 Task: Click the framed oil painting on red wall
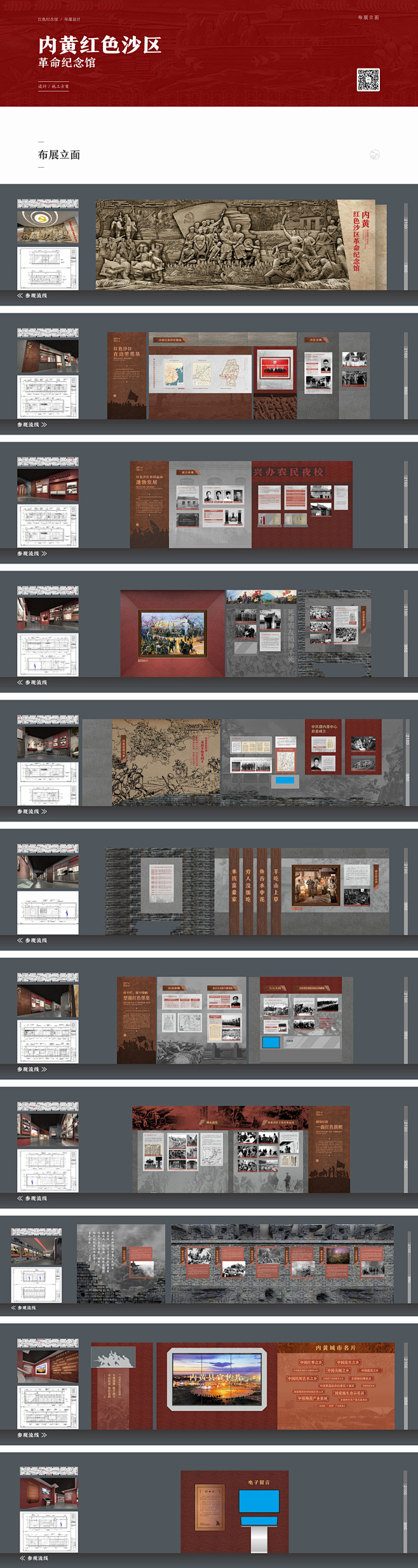(x=173, y=633)
